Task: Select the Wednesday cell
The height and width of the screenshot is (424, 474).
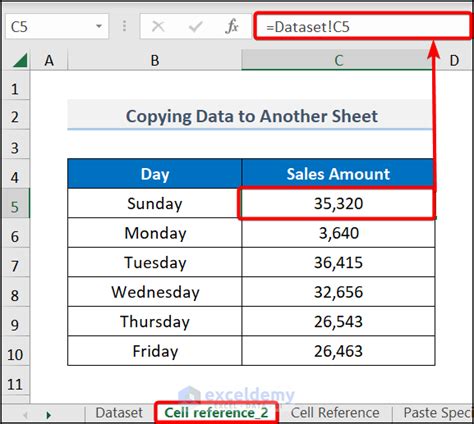Action: click(x=155, y=292)
